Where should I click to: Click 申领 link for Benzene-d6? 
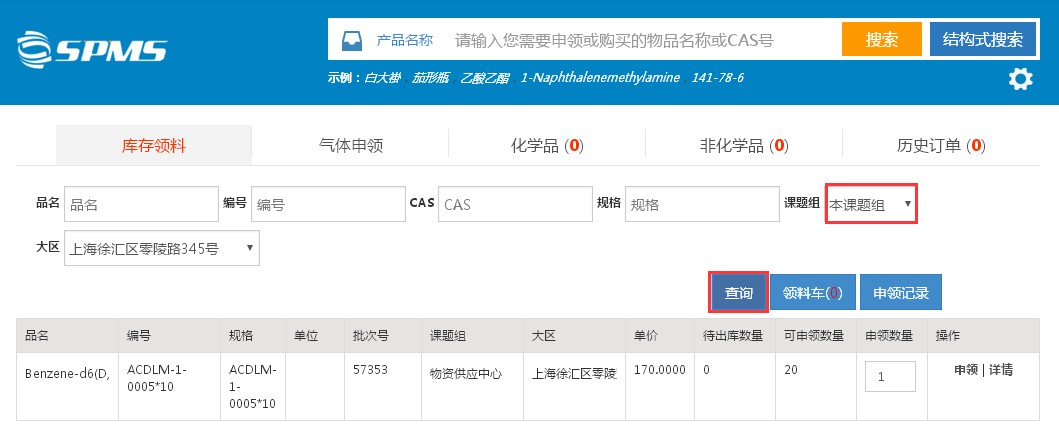click(966, 370)
